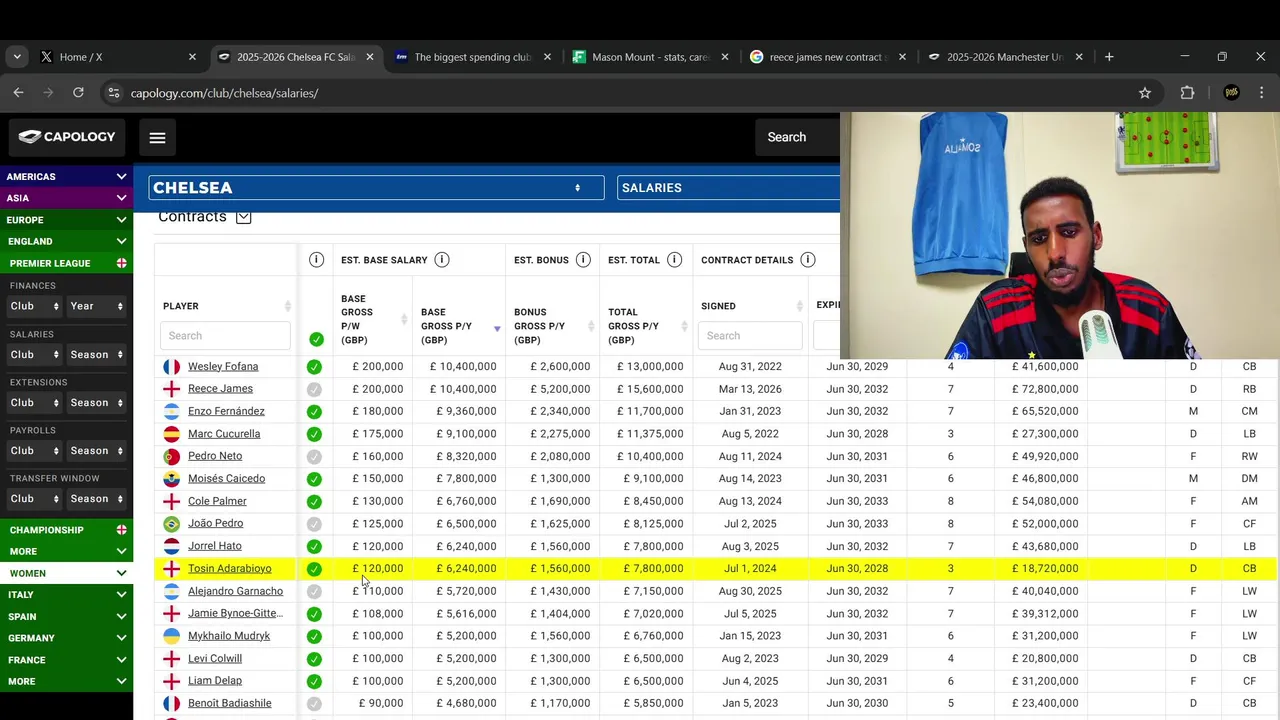Image resolution: width=1280 pixels, height=720 pixels.
Task: Click the browser profile avatar icon
Action: pyautogui.click(x=1231, y=93)
